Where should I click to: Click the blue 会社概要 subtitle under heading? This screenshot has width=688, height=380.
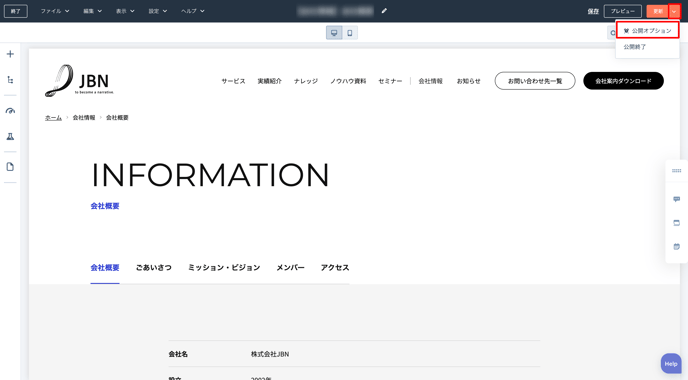coord(105,206)
